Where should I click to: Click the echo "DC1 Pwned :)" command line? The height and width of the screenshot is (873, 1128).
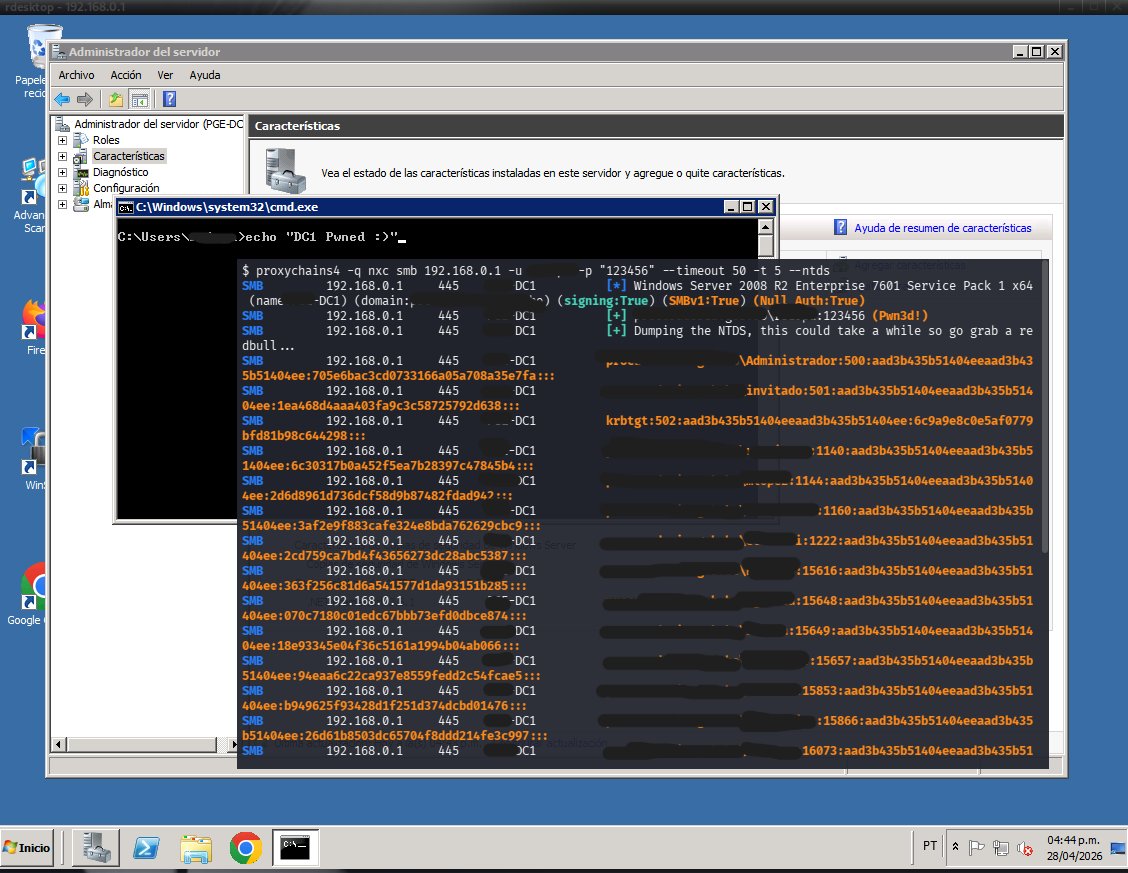262,237
